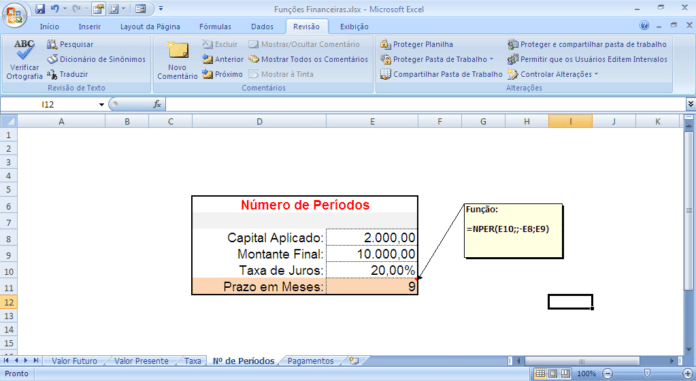
Task: Click Excluir comment button
Action: tap(220, 44)
